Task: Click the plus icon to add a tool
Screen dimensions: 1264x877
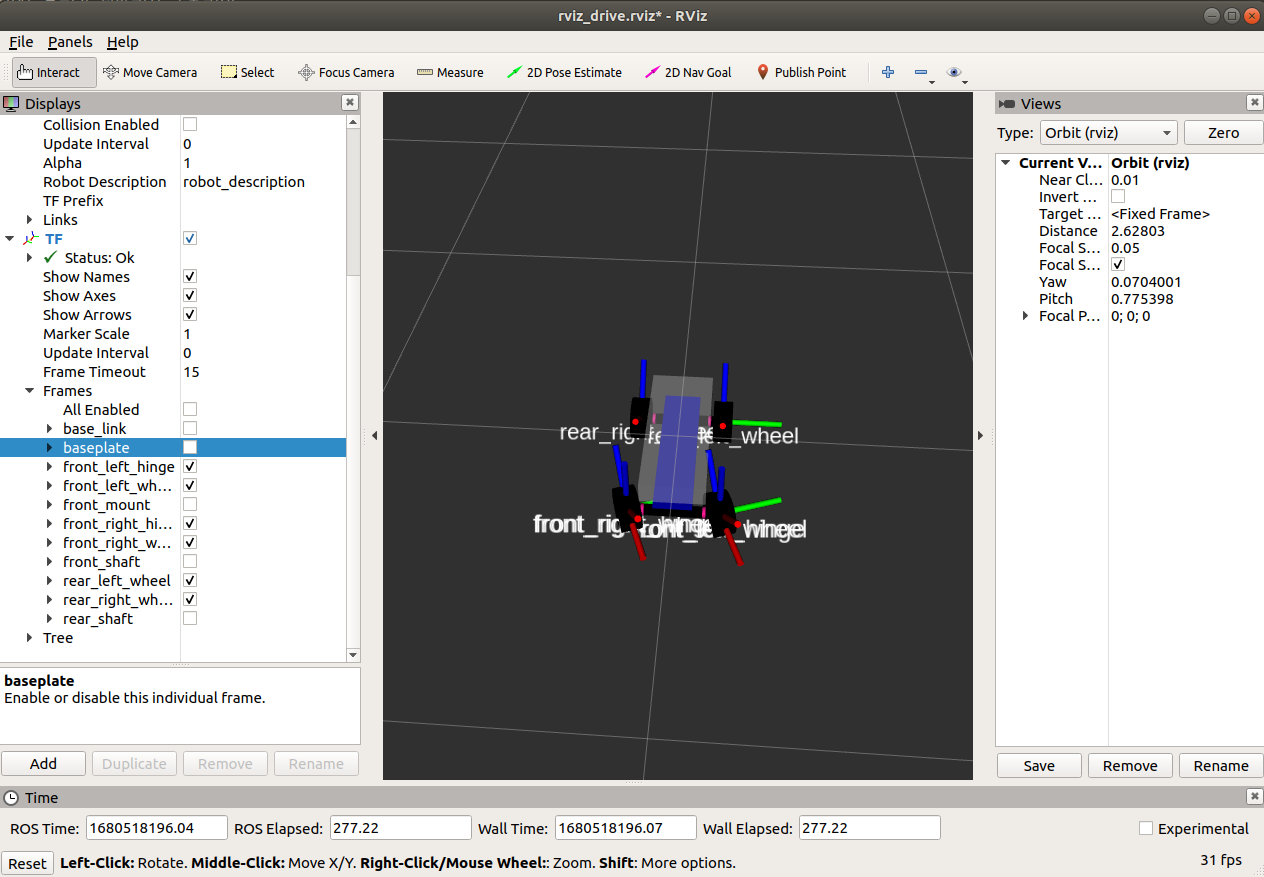Action: [x=887, y=72]
